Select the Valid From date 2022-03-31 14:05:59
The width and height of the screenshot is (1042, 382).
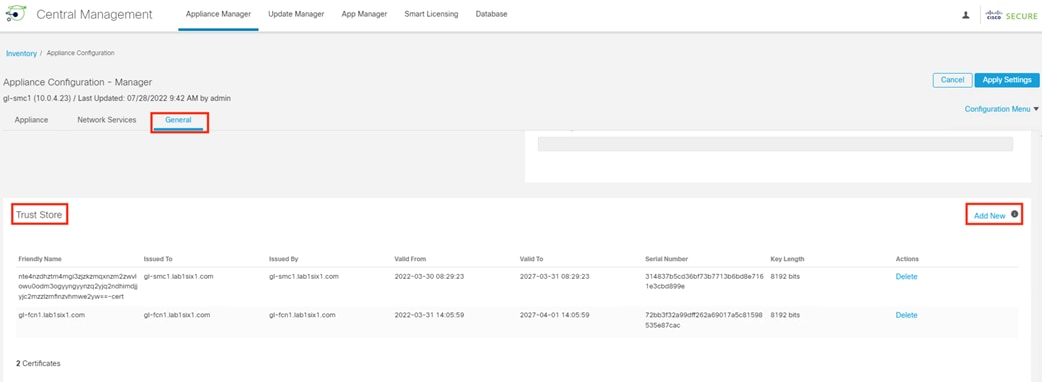click(x=429, y=315)
